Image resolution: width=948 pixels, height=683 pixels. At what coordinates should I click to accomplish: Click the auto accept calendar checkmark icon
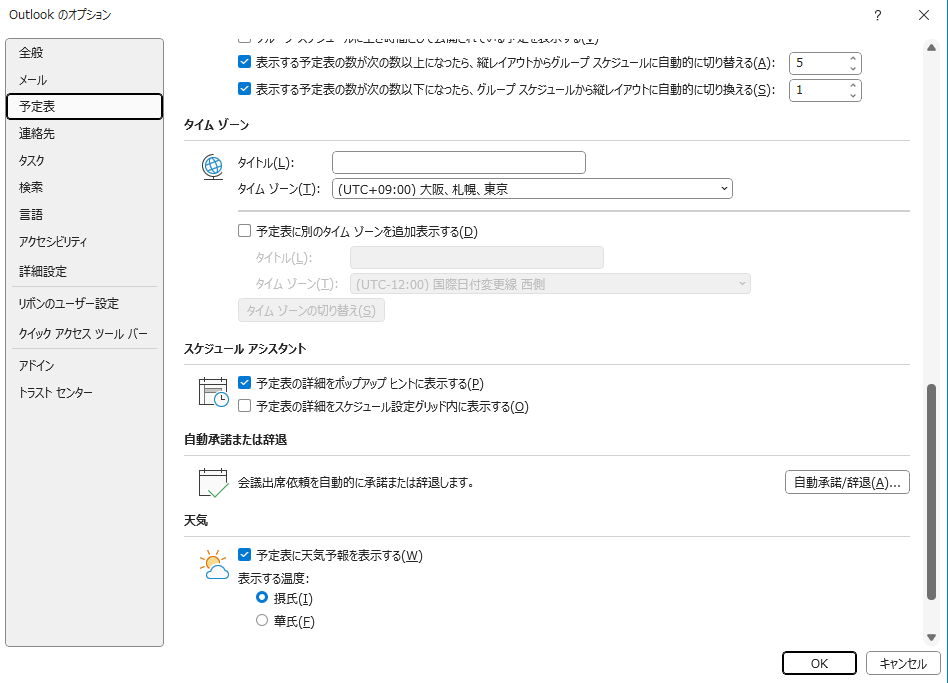213,483
